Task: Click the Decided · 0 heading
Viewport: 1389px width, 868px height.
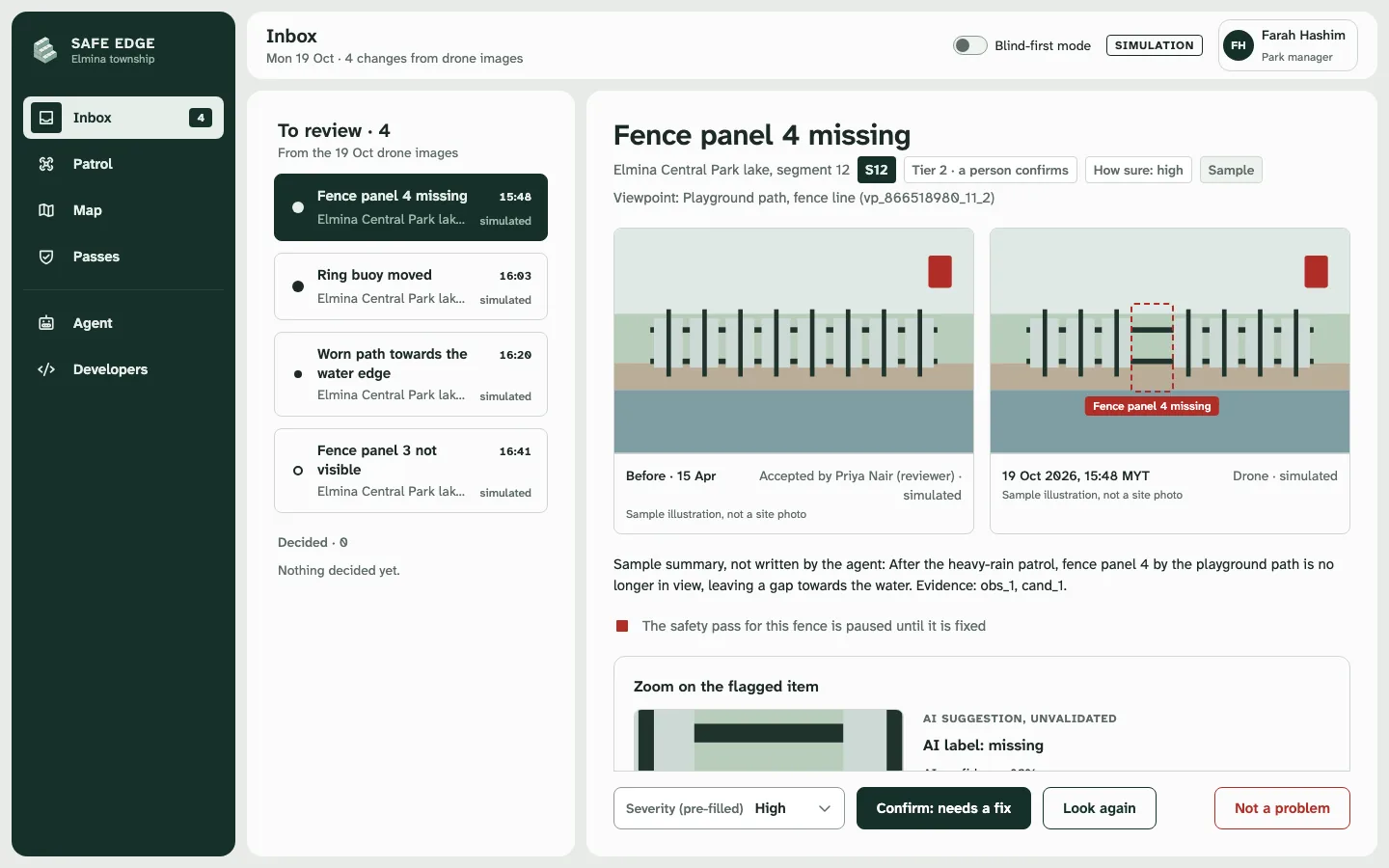Action: point(313,543)
